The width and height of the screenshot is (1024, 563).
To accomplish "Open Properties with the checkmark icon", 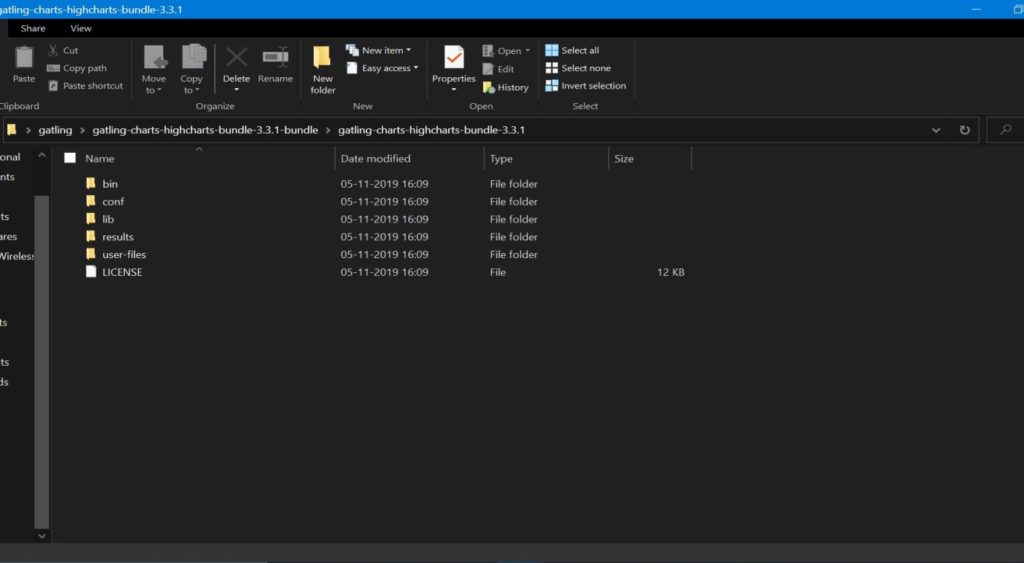I will pyautogui.click(x=453, y=58).
